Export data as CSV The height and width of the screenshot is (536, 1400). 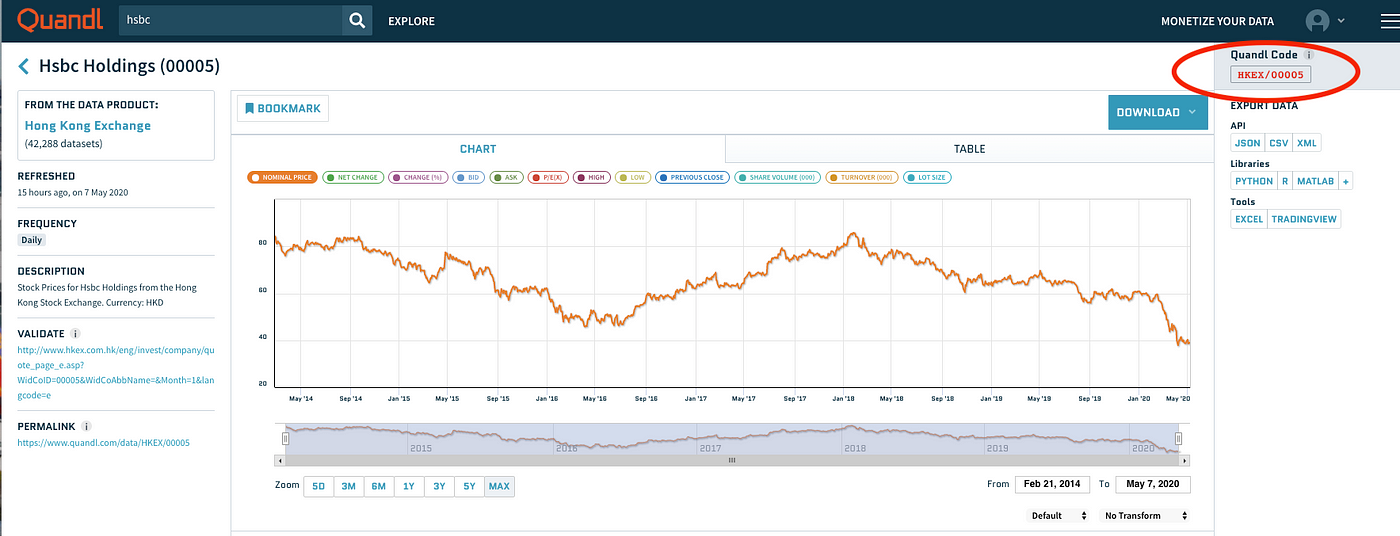1278,143
